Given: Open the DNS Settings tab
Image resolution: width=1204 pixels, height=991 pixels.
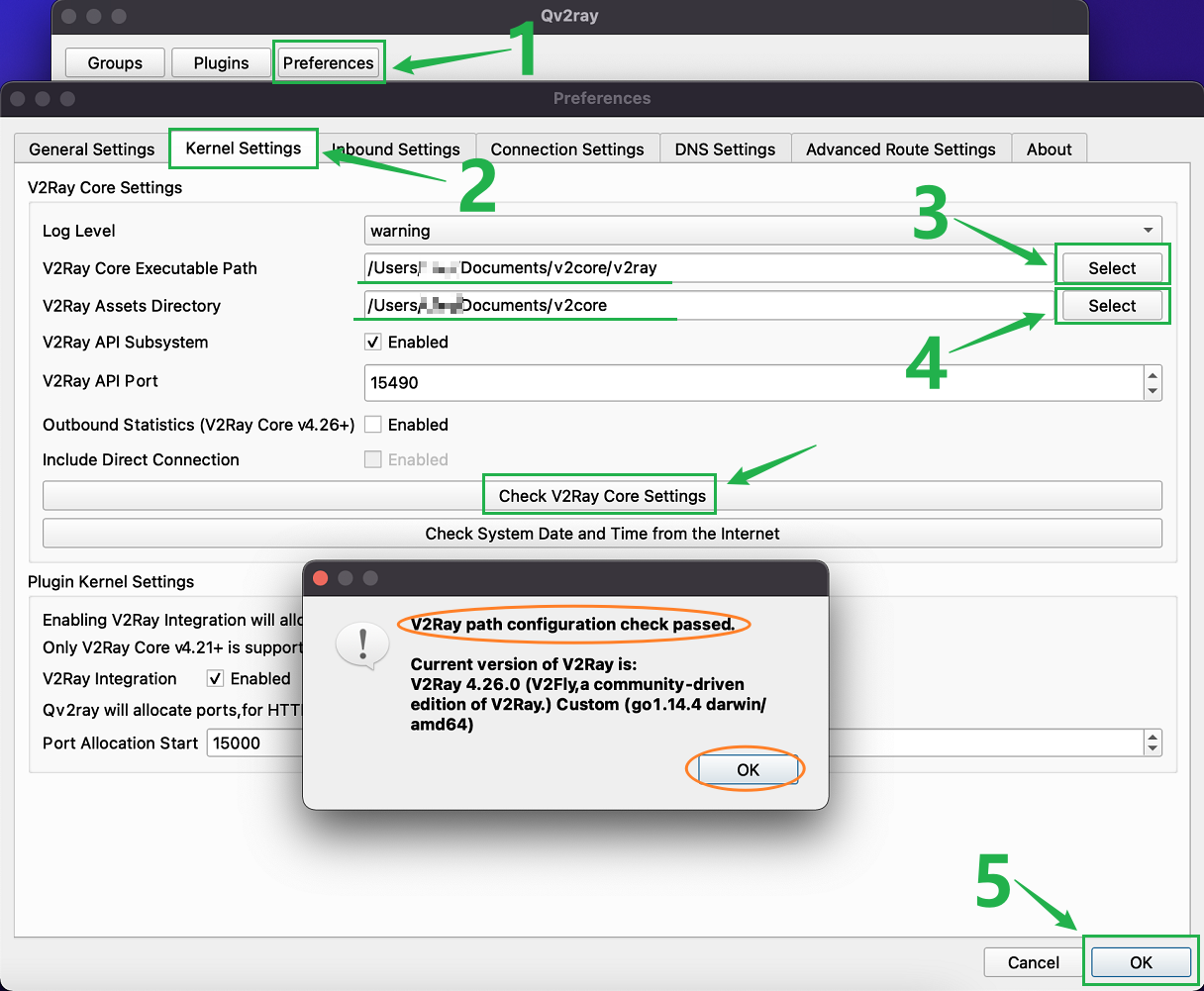Looking at the screenshot, I should tap(725, 149).
